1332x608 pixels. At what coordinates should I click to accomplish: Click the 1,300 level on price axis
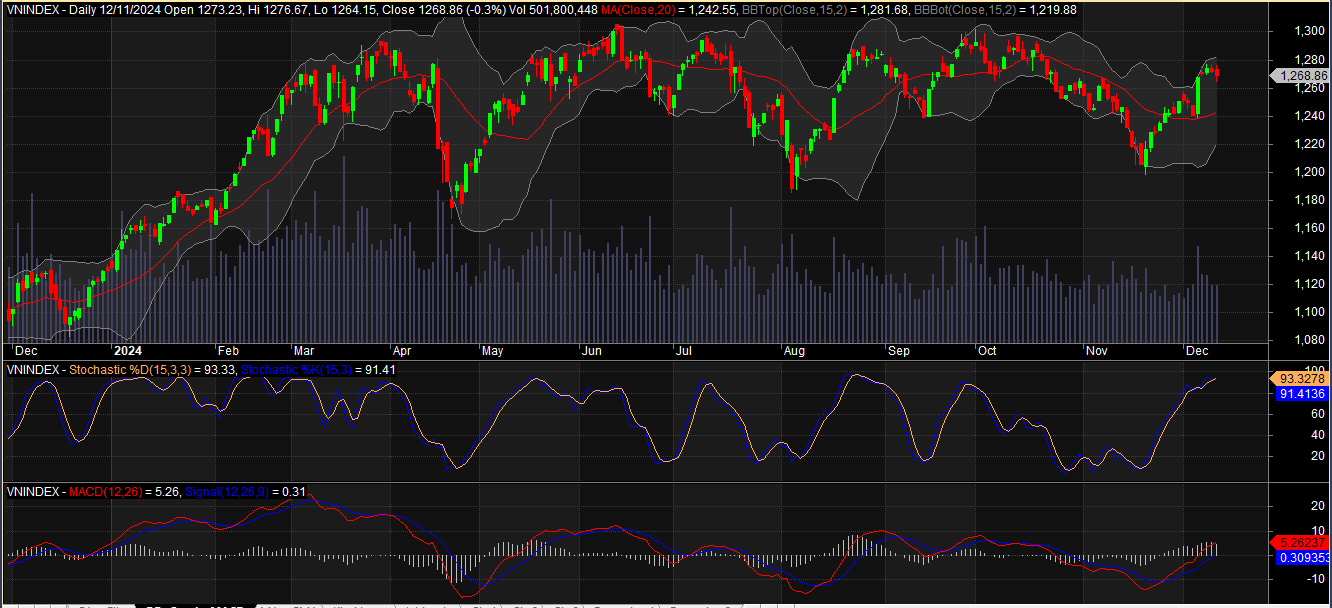(1295, 31)
